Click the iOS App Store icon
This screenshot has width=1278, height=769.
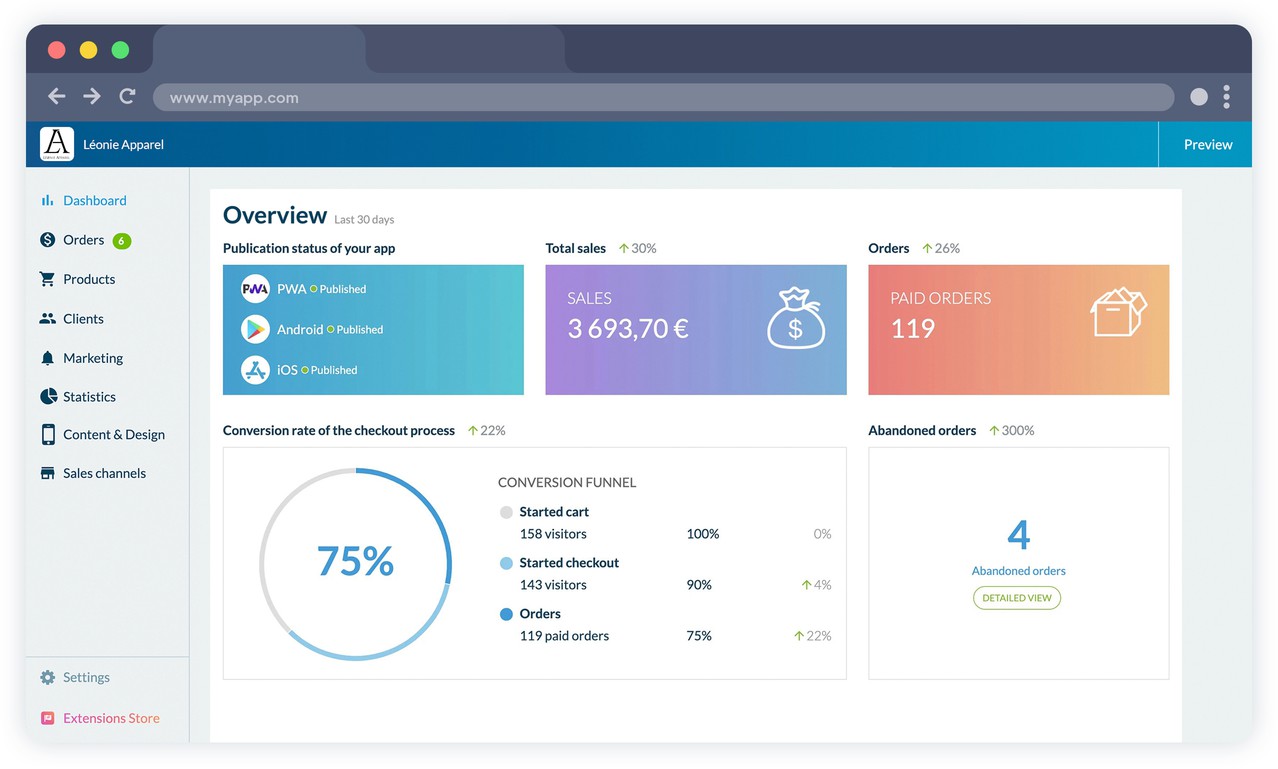(x=255, y=370)
